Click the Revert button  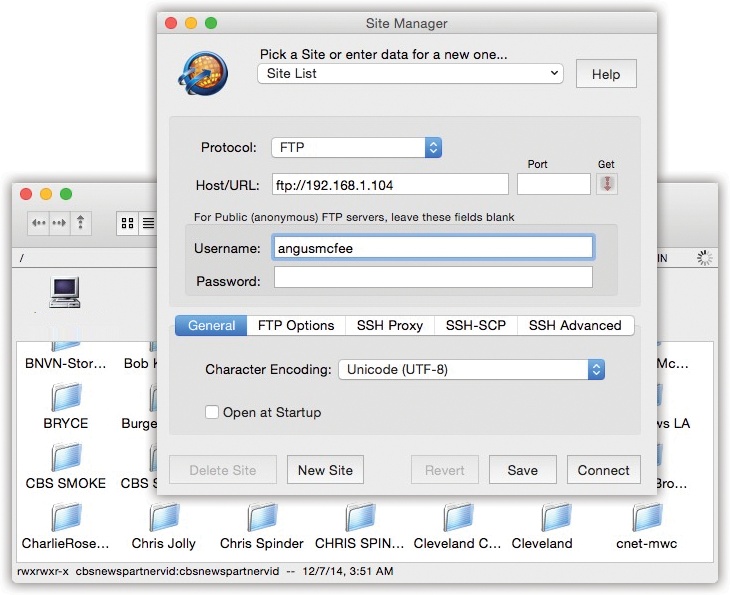coord(445,470)
